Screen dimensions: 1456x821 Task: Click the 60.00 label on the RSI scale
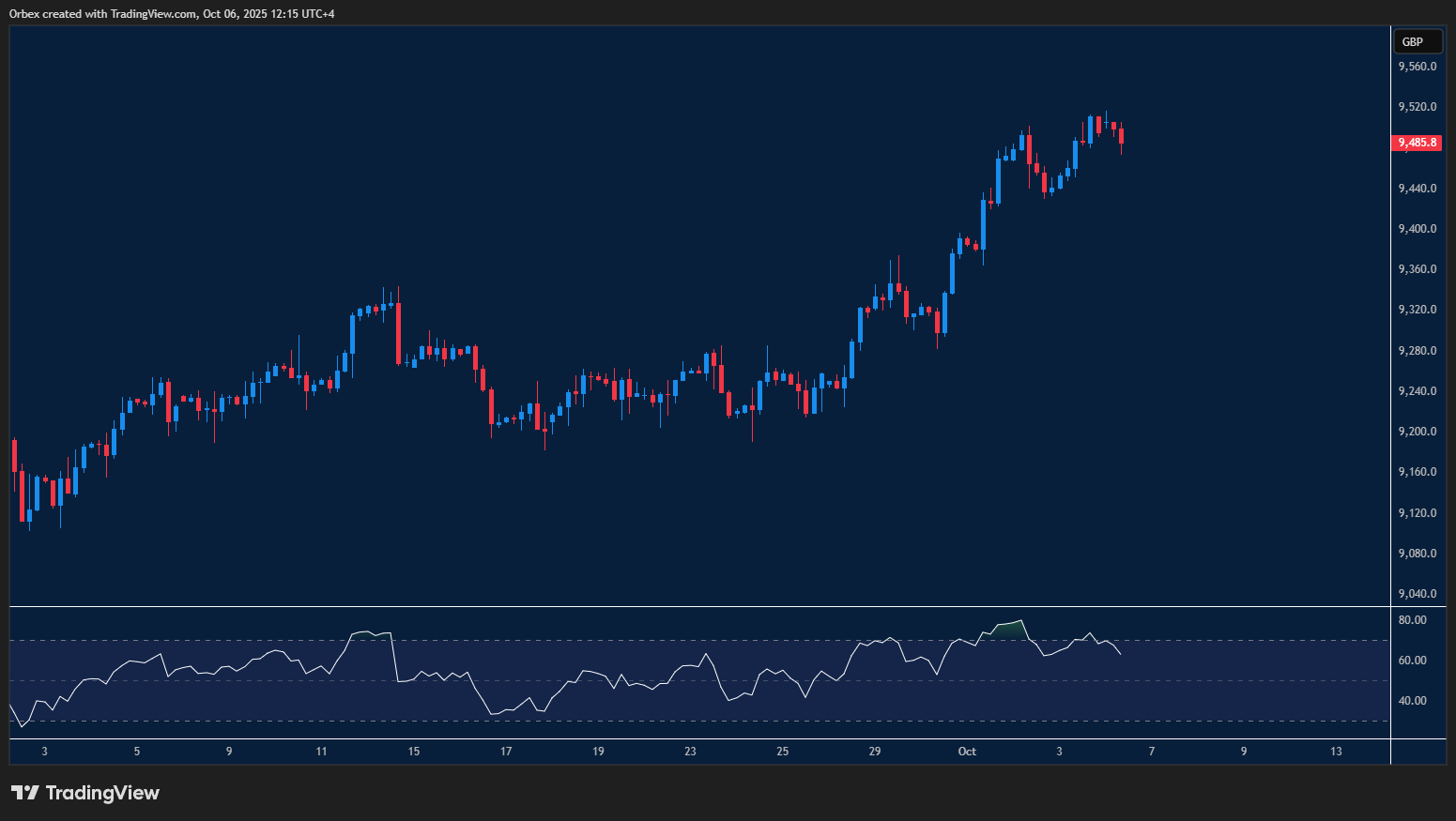point(1412,661)
